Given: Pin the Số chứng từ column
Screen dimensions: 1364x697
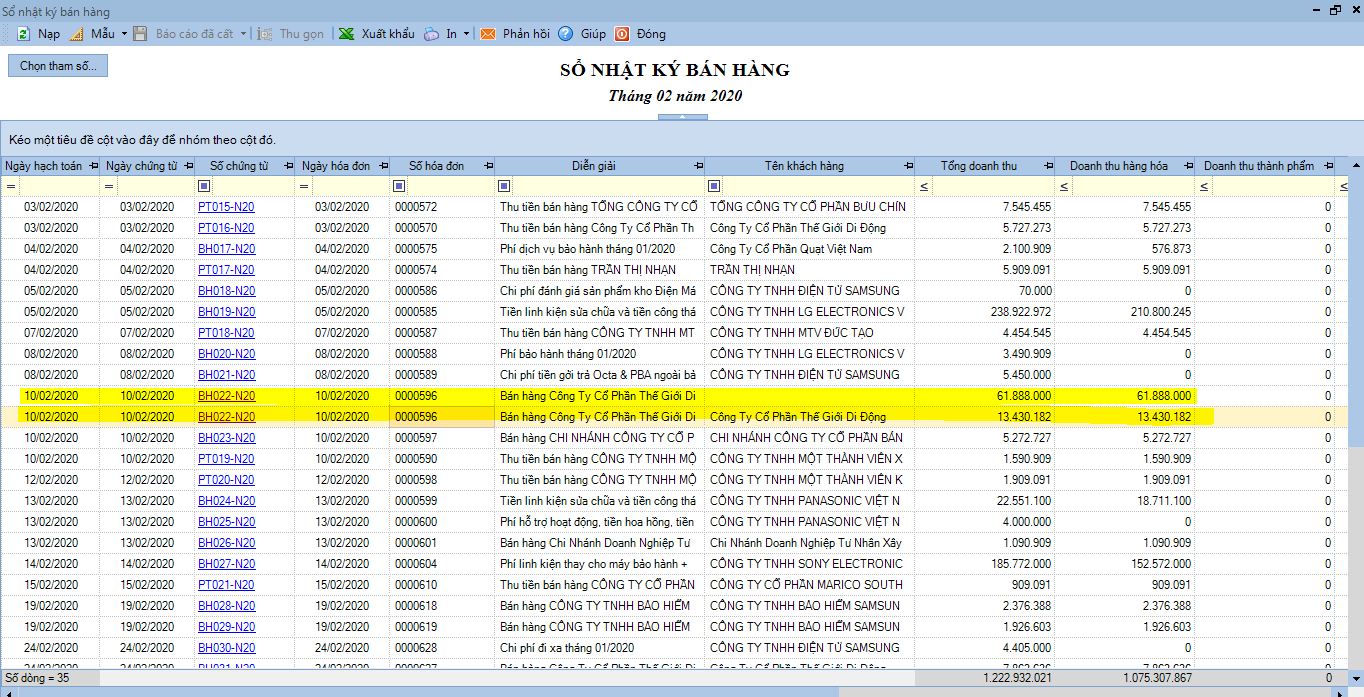Looking at the screenshot, I should (287, 166).
